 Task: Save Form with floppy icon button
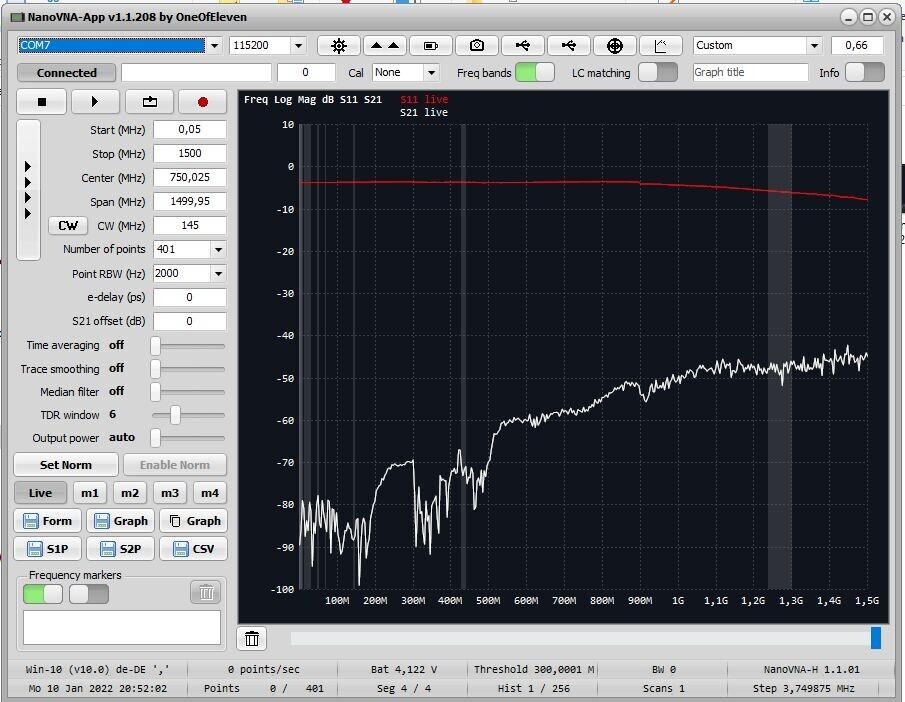coord(47,521)
